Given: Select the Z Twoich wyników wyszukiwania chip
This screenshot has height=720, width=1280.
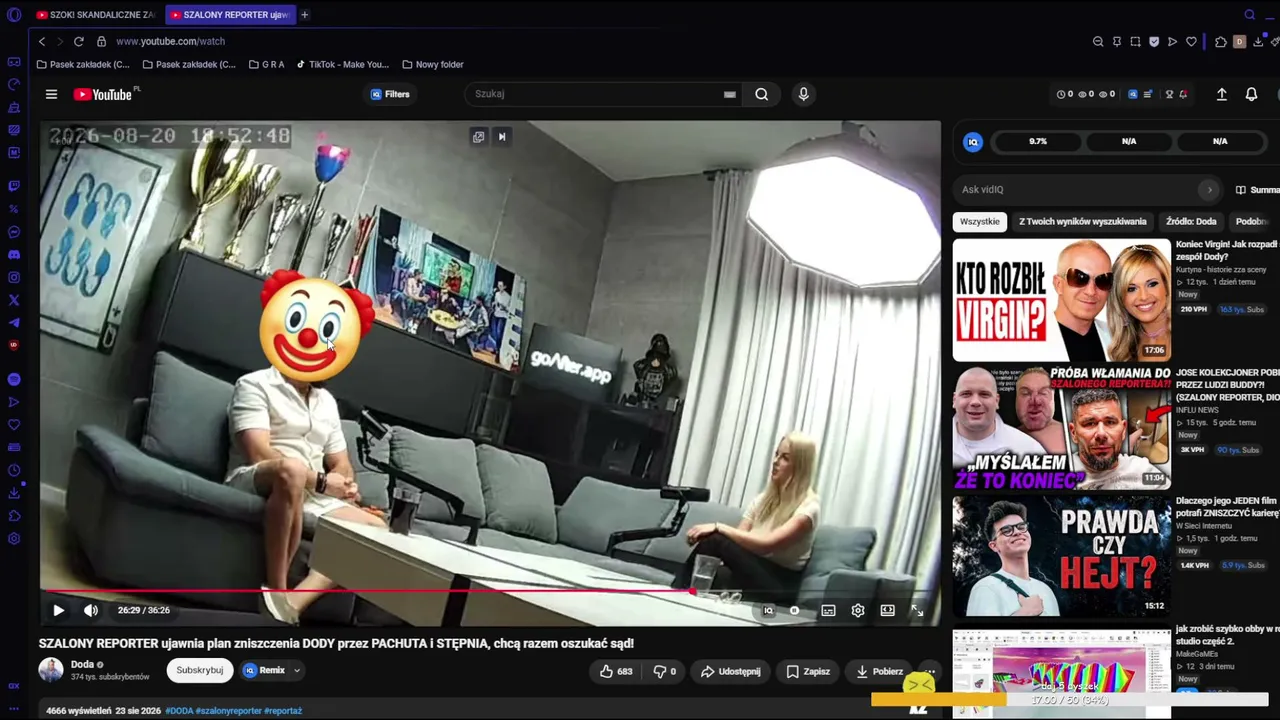Looking at the screenshot, I should tap(1083, 221).
